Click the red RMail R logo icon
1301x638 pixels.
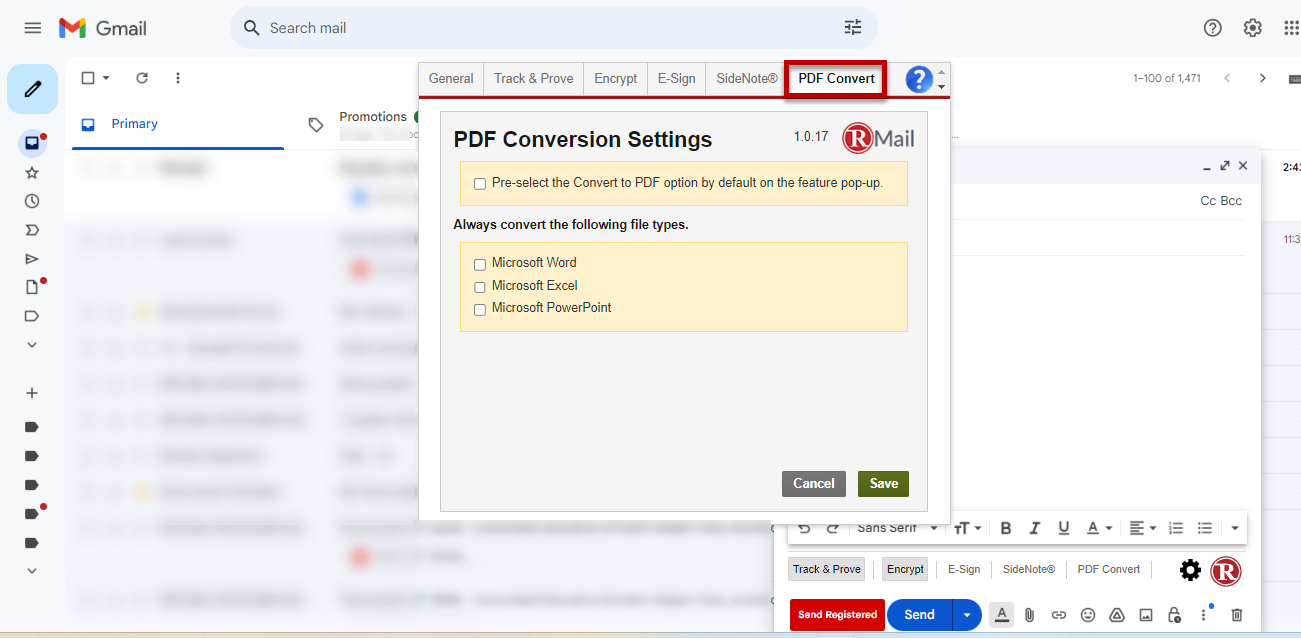(1226, 570)
